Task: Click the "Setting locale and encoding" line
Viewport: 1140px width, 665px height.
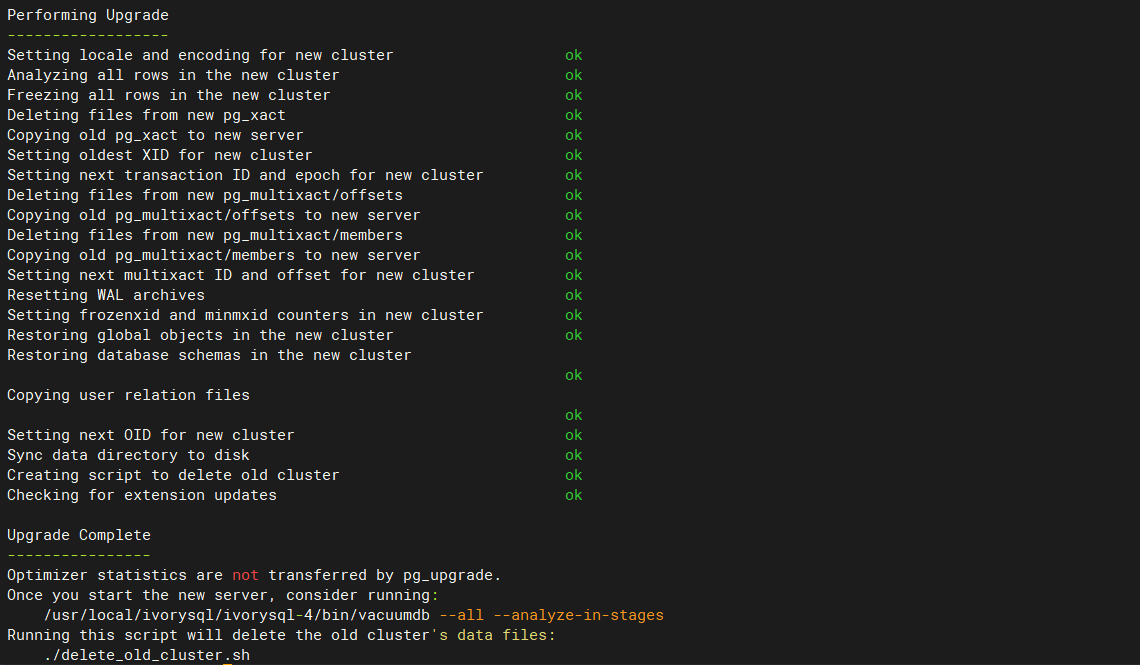Action: point(200,55)
